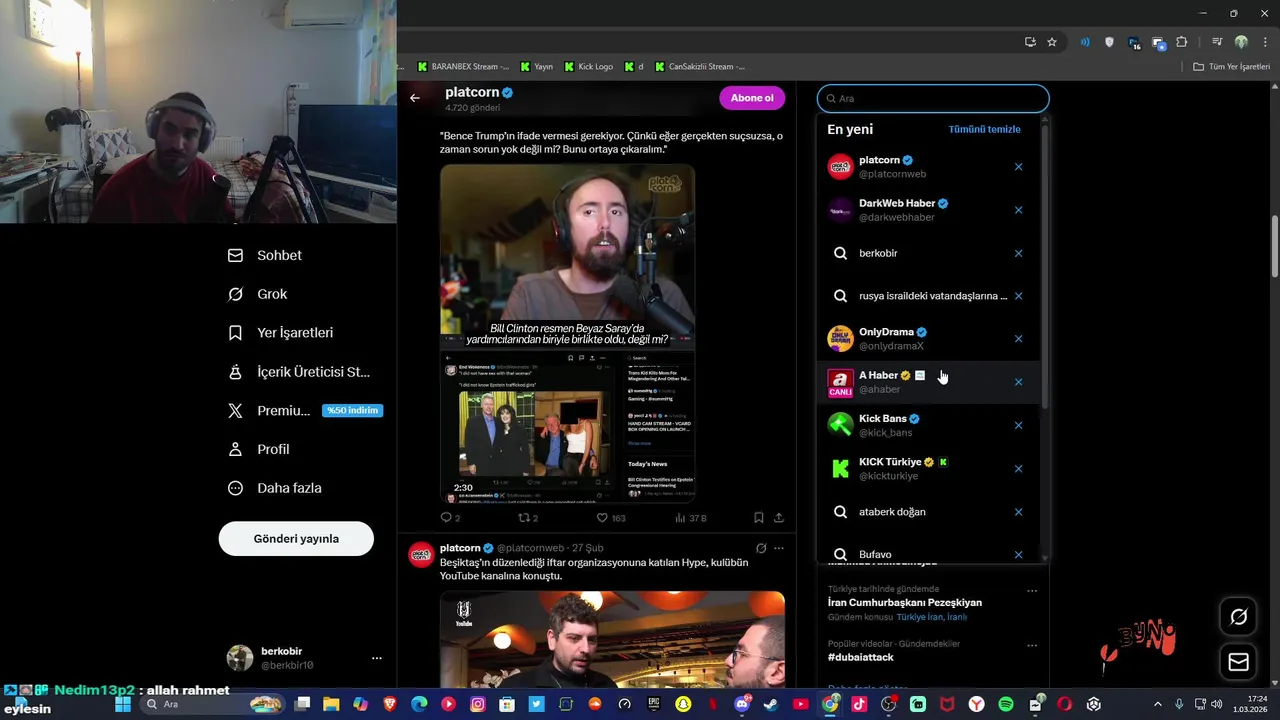Open more options for #dubaiattack trend
This screenshot has height=720, width=1280.
point(1032,645)
